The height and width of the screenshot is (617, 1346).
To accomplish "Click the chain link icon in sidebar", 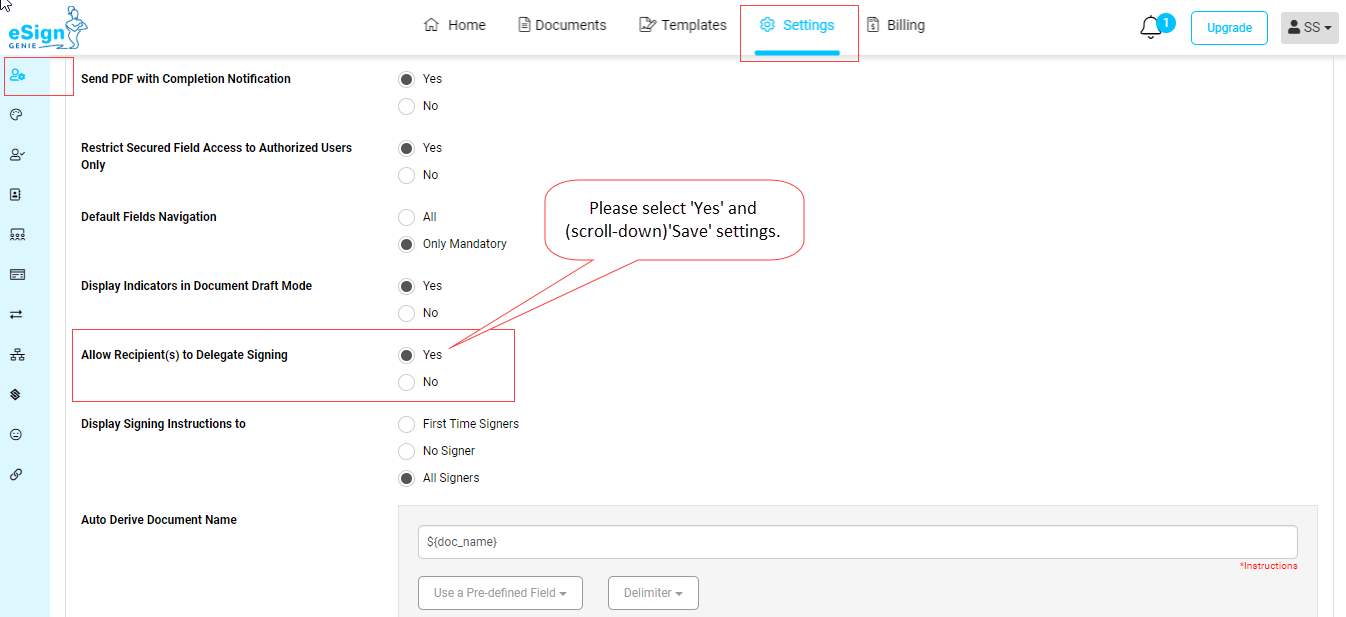I will click(16, 475).
